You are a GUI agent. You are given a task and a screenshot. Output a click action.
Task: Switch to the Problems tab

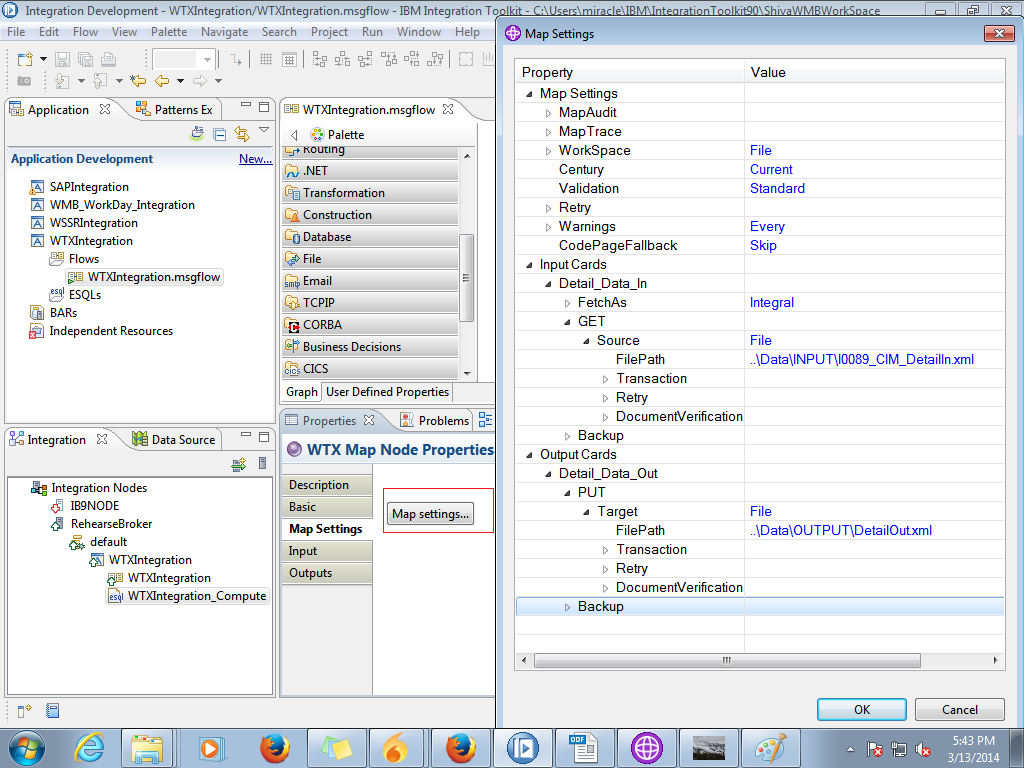435,421
